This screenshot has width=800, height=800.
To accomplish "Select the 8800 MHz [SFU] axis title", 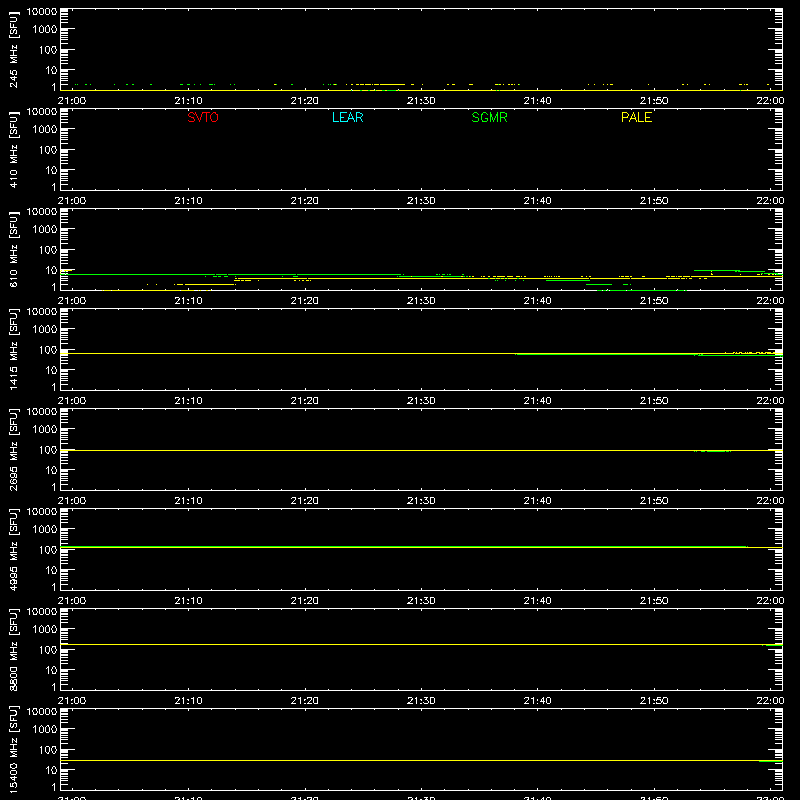I will click(x=13, y=649).
